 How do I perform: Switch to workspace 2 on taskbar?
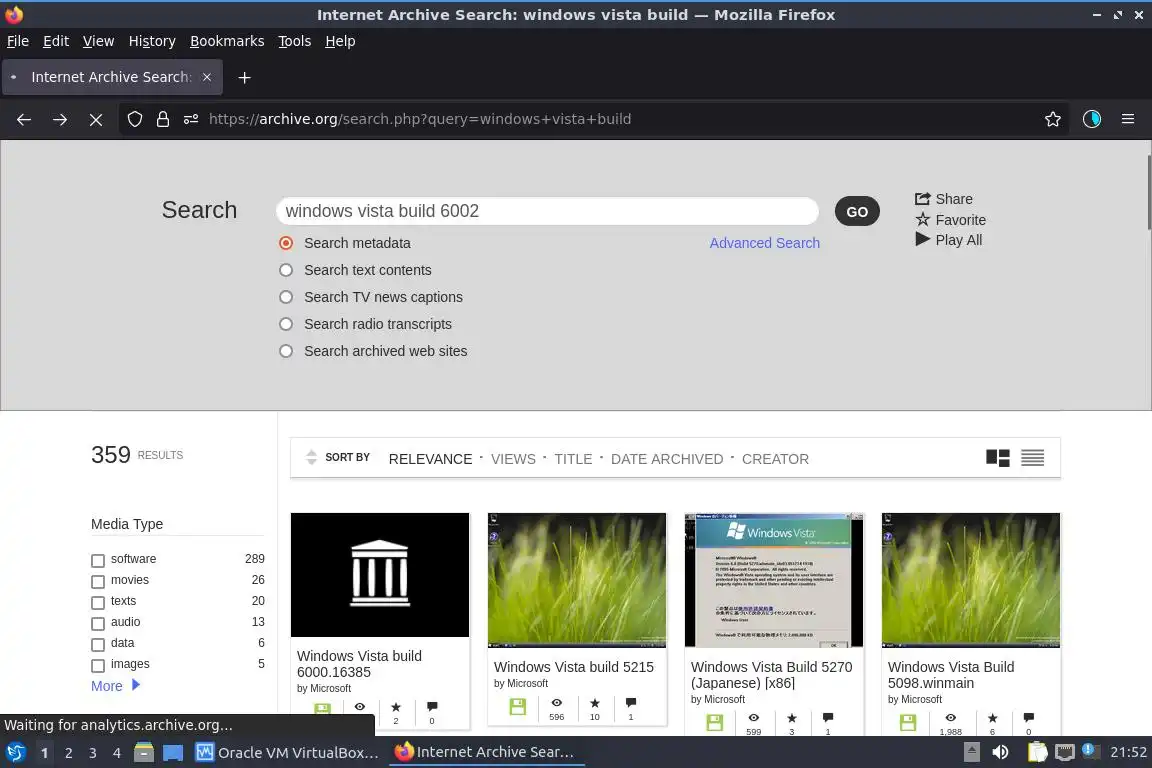point(68,753)
